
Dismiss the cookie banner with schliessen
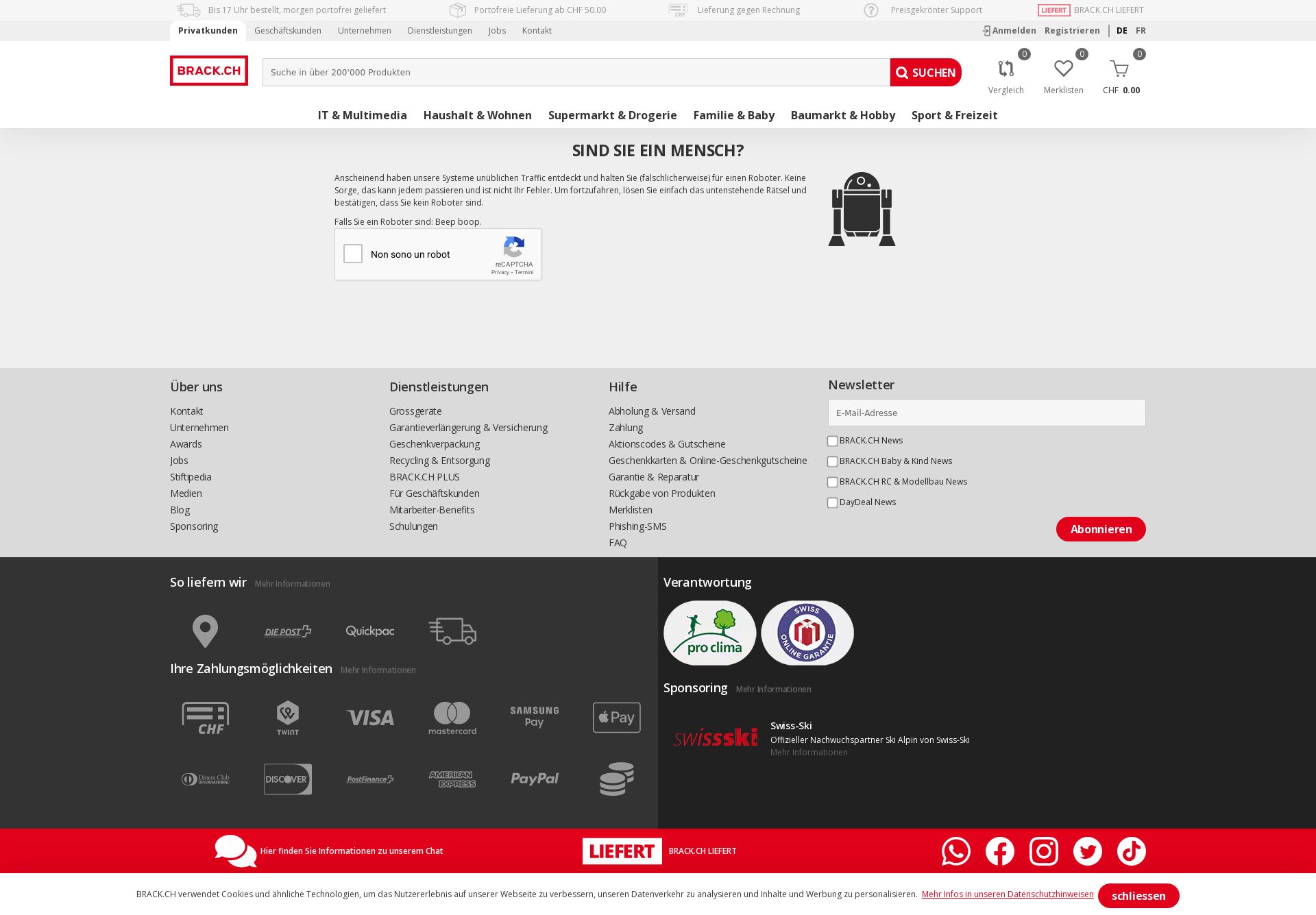click(1138, 896)
